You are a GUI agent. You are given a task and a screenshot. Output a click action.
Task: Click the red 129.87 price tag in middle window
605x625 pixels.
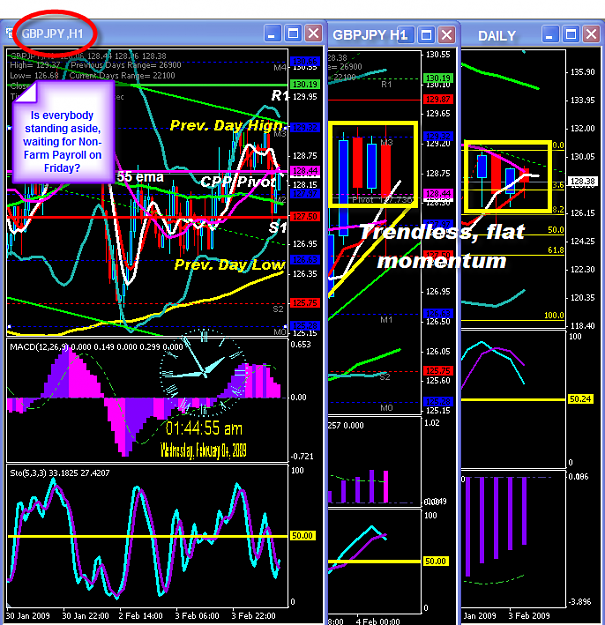click(x=438, y=99)
